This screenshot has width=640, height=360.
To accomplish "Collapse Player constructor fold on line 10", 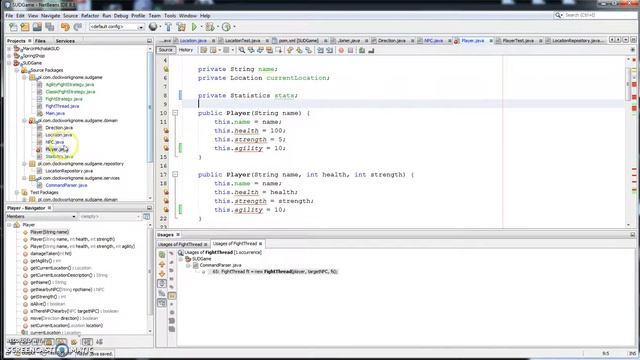I will [x=175, y=113].
